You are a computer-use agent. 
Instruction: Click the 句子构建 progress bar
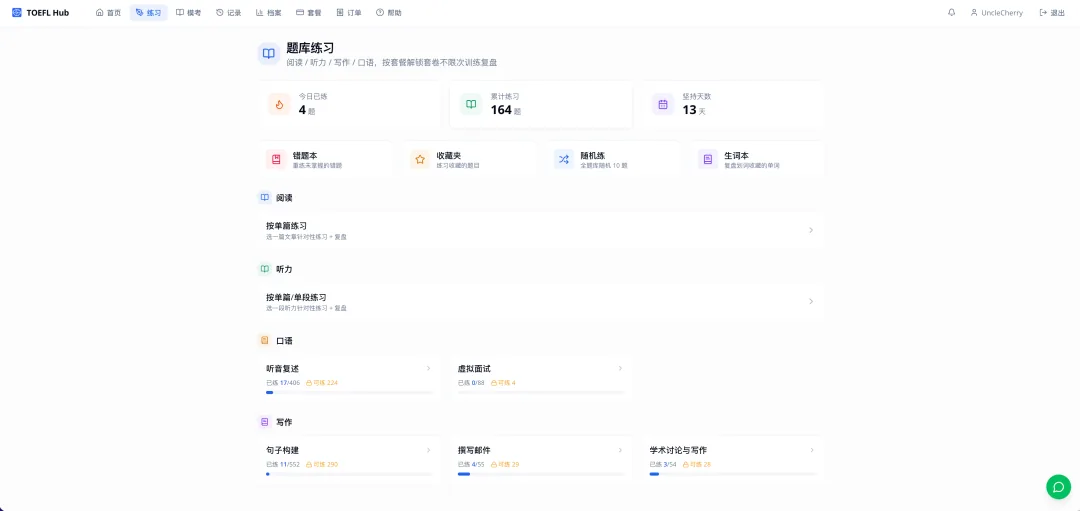349,474
